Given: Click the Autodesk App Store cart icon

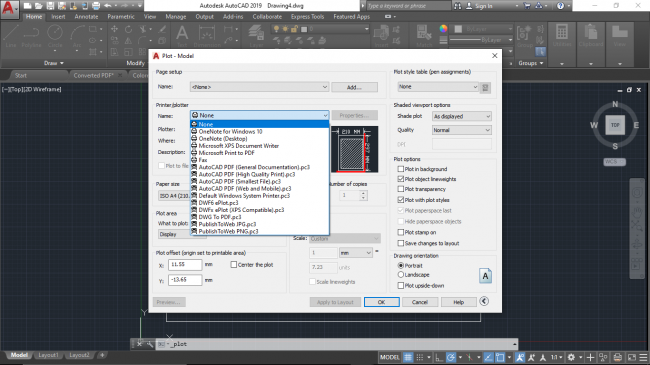Looking at the screenshot, I should pyautogui.click(x=527, y=6).
